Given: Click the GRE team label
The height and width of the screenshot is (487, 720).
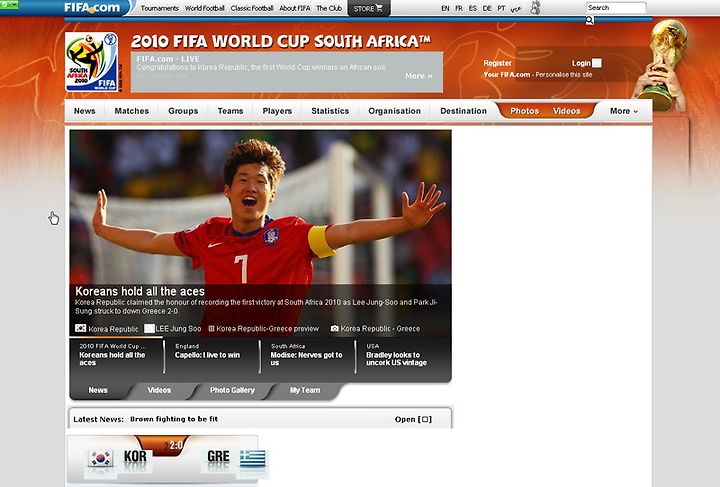Looking at the screenshot, I should pos(218,456).
